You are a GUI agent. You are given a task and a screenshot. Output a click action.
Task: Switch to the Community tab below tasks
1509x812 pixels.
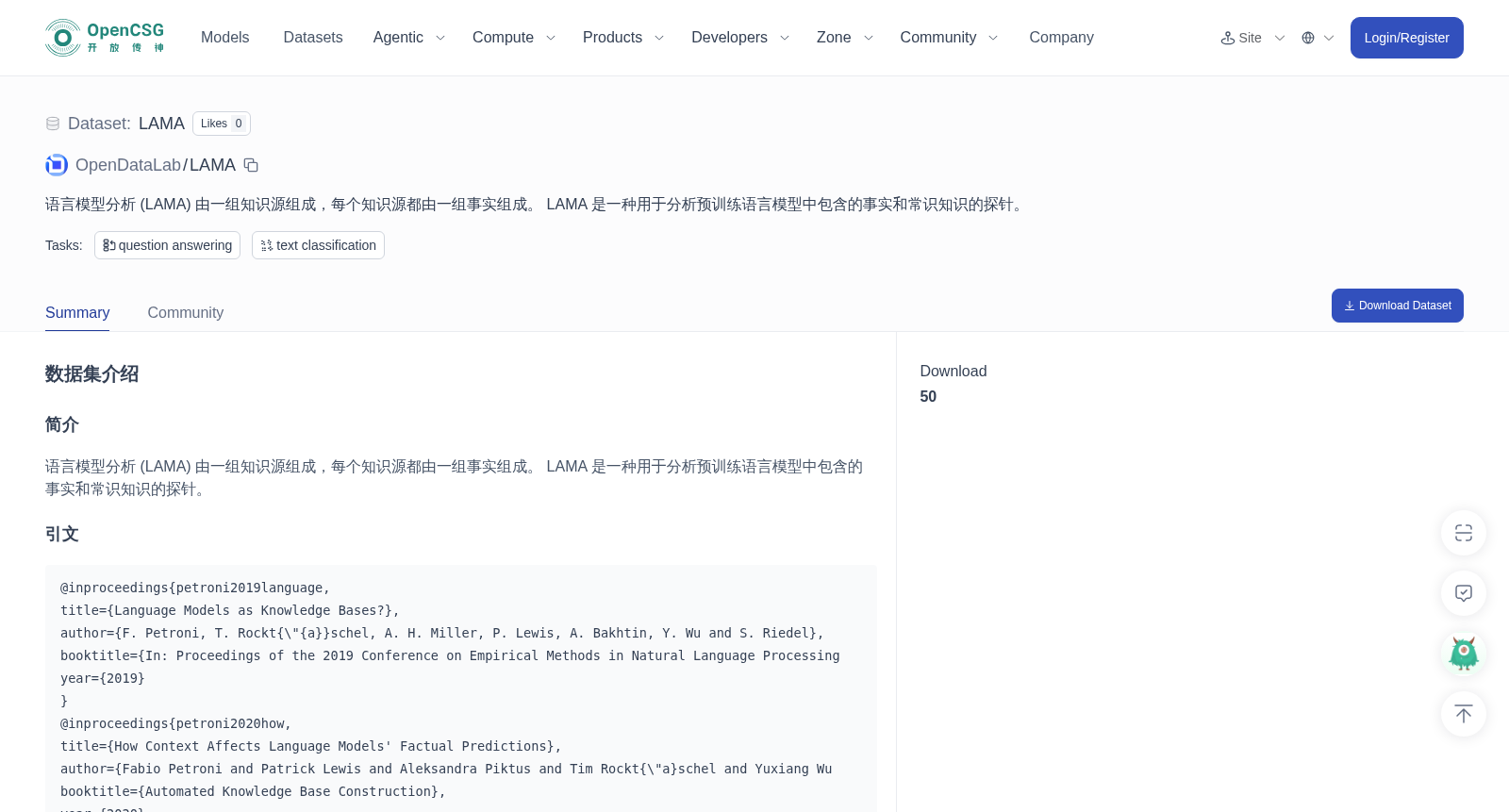pos(186,312)
